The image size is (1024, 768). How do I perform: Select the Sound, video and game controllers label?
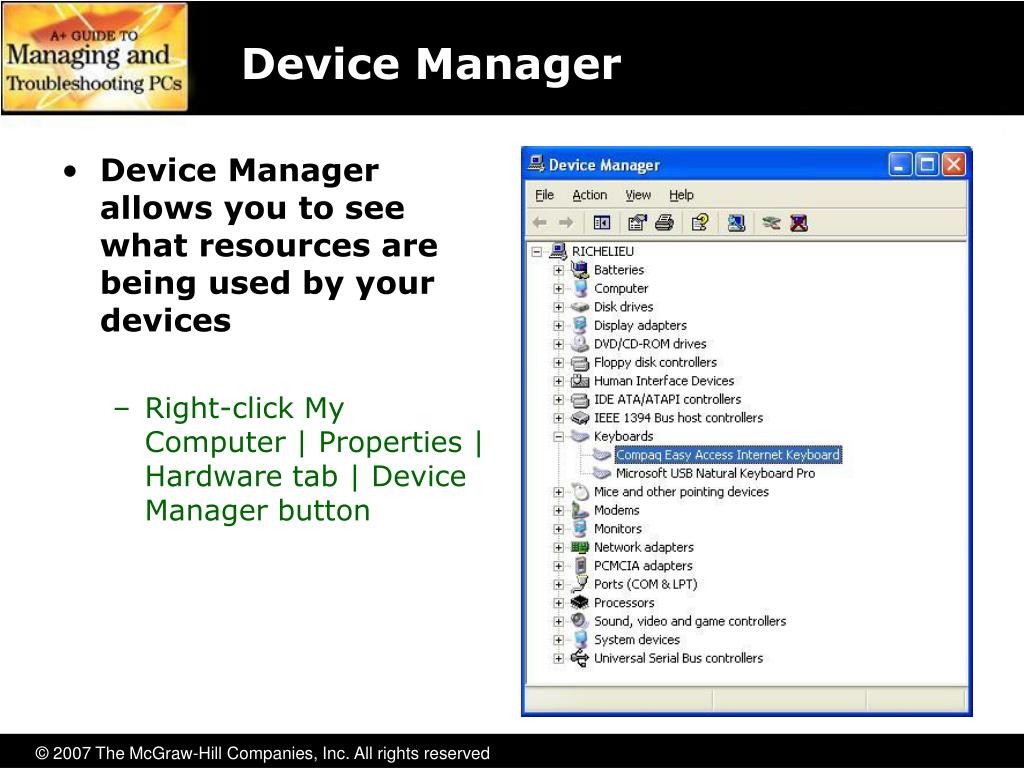[690, 621]
